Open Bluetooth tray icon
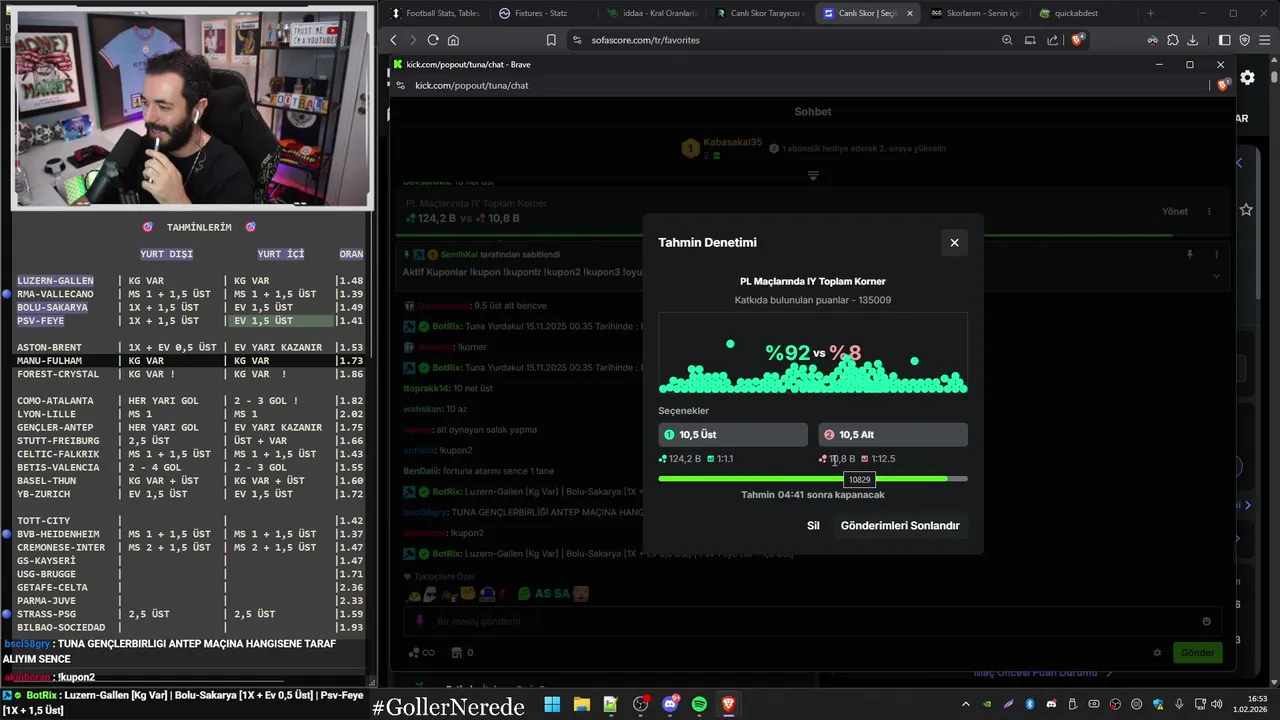Viewport: 1280px width, 720px height. (x=1030, y=705)
